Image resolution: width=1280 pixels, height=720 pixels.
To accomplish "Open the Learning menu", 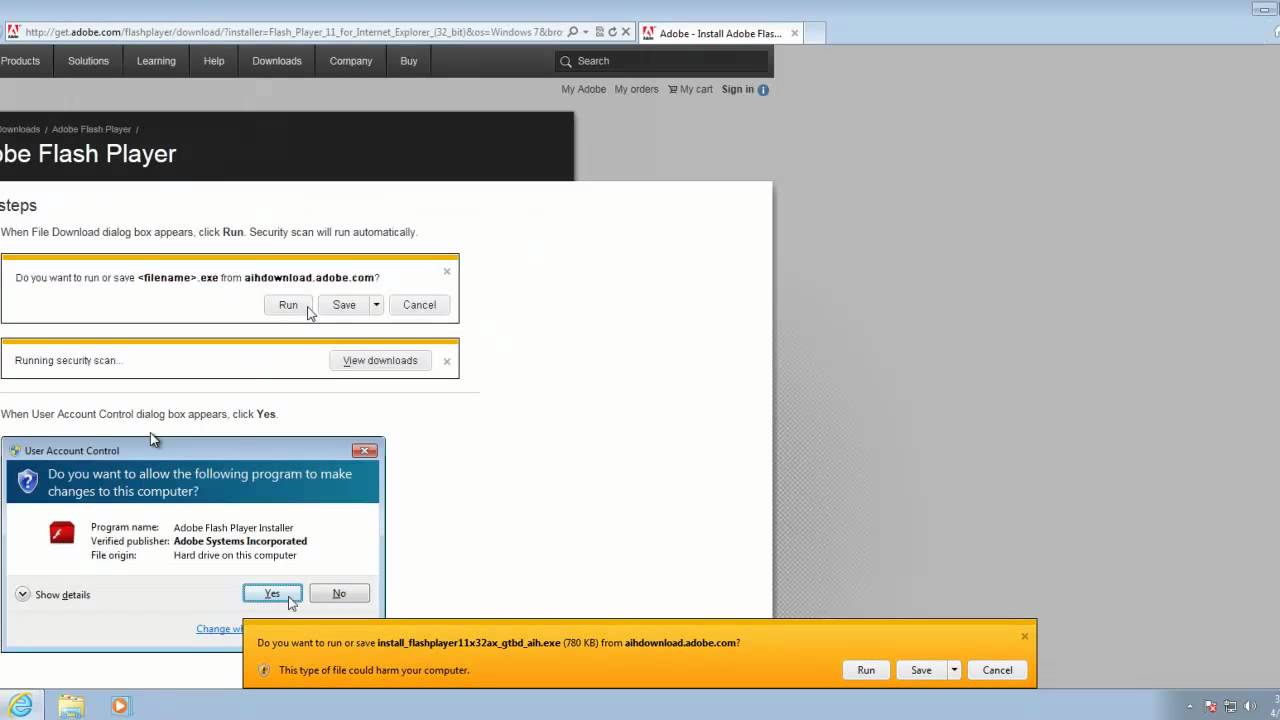I will click(156, 61).
